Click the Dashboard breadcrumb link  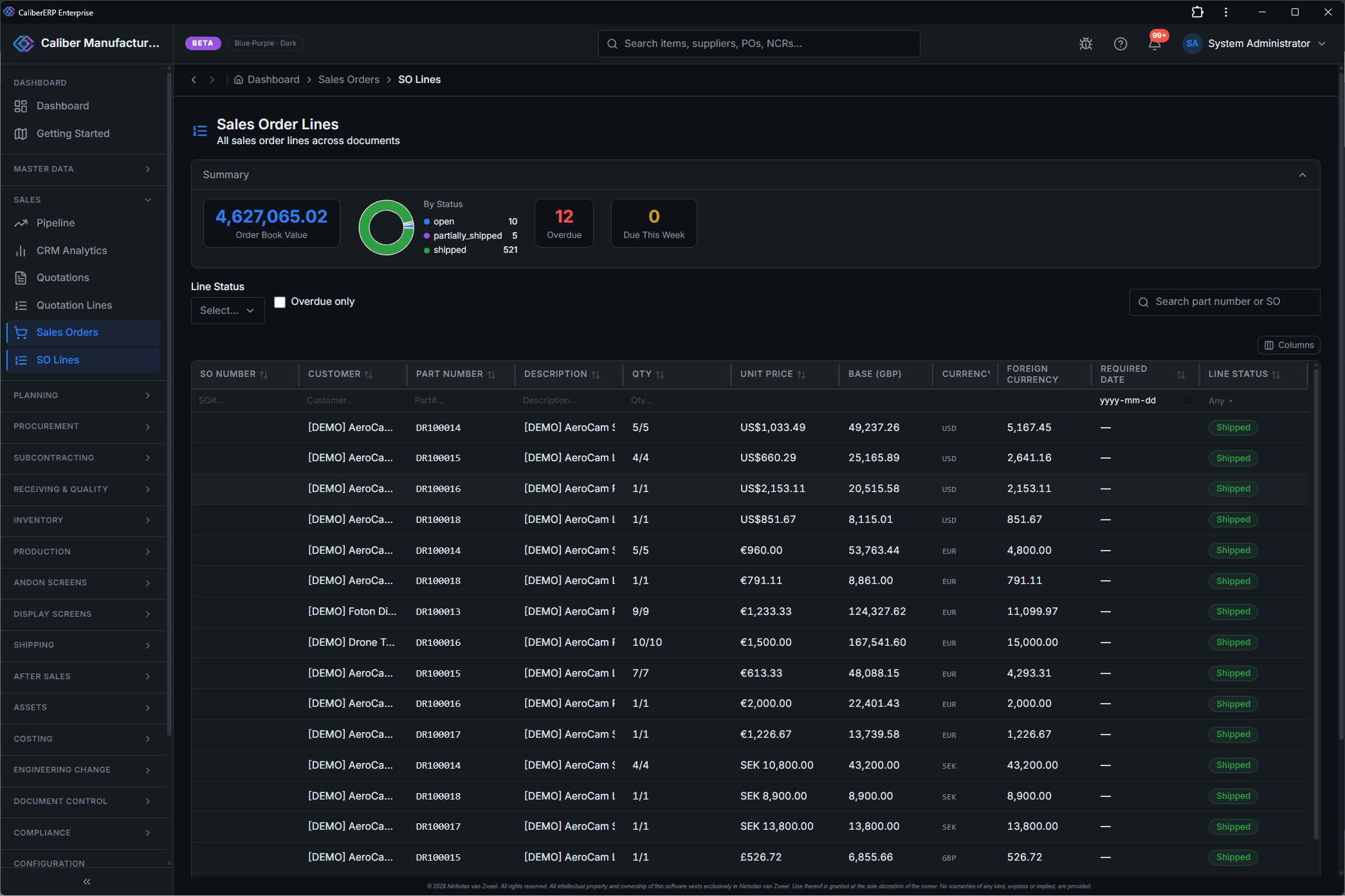click(273, 80)
